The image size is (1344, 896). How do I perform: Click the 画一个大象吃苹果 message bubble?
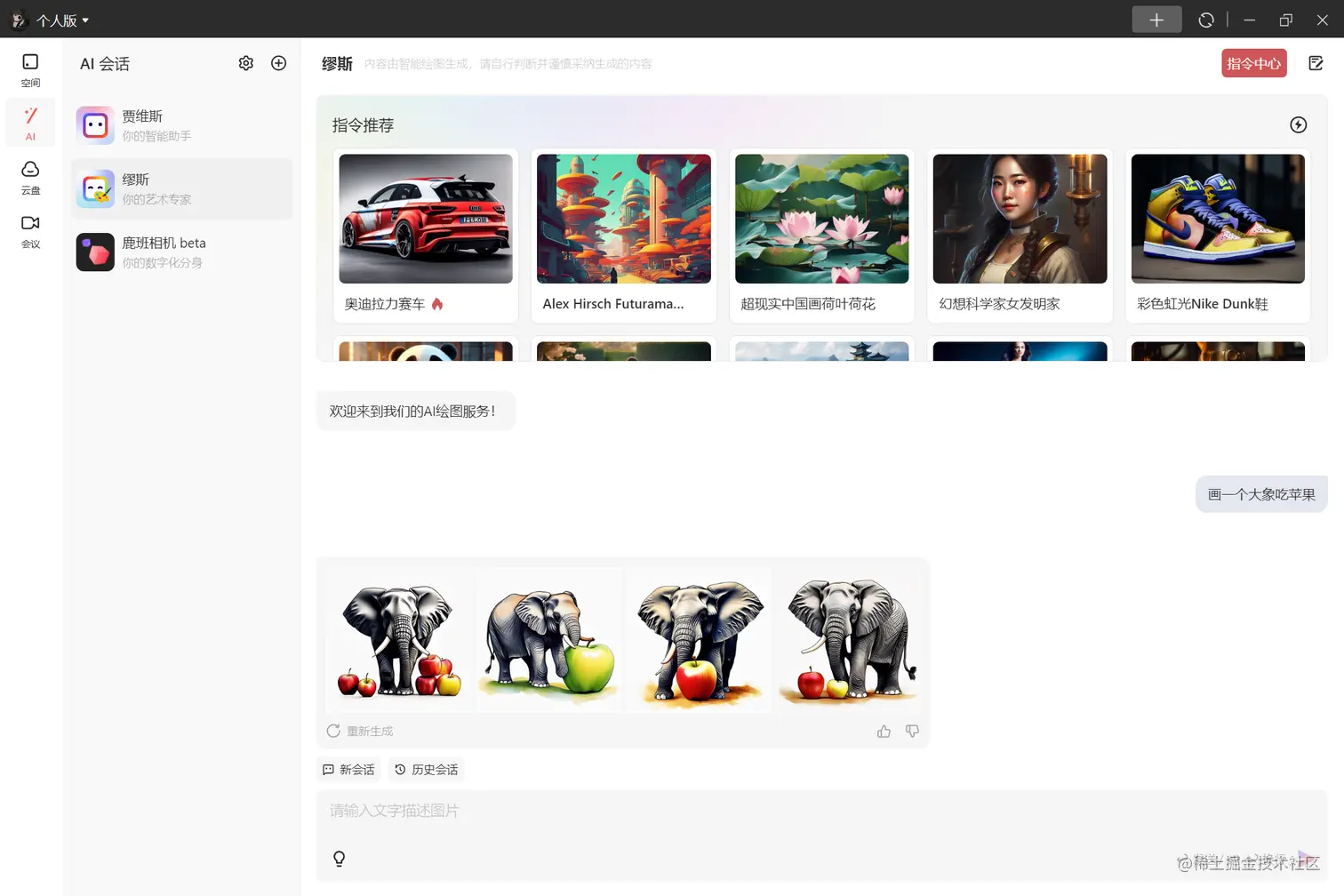1261,494
